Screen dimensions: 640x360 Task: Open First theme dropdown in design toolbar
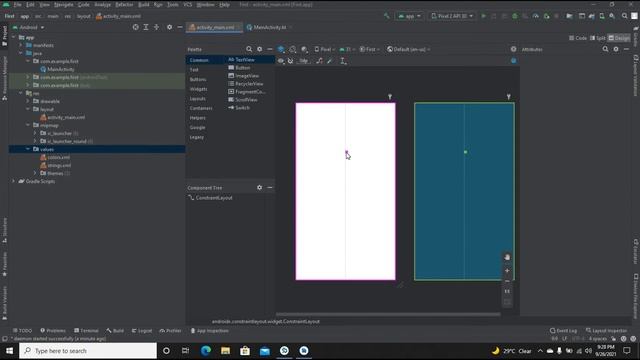pyautogui.click(x=369, y=49)
